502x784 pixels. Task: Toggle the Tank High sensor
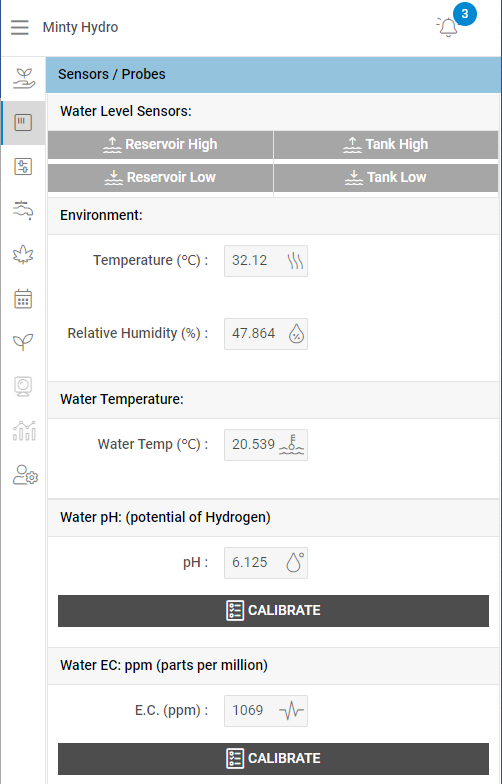[386, 144]
